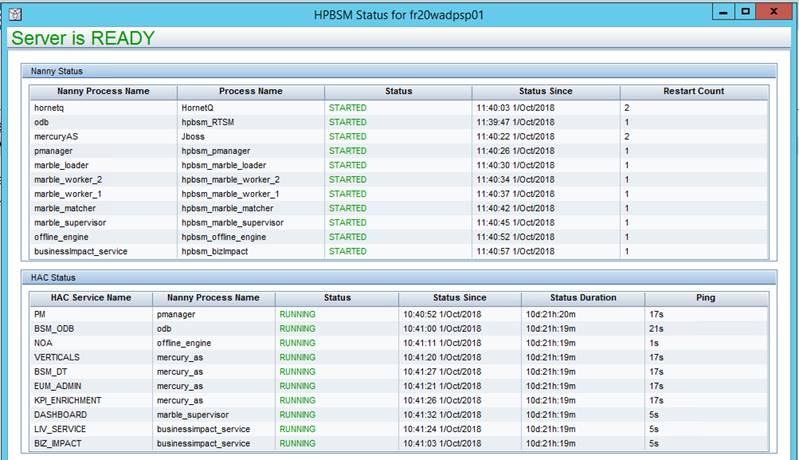Click the hpbsm_bizImpact process cell
The image size is (799, 460).
click(x=251, y=251)
